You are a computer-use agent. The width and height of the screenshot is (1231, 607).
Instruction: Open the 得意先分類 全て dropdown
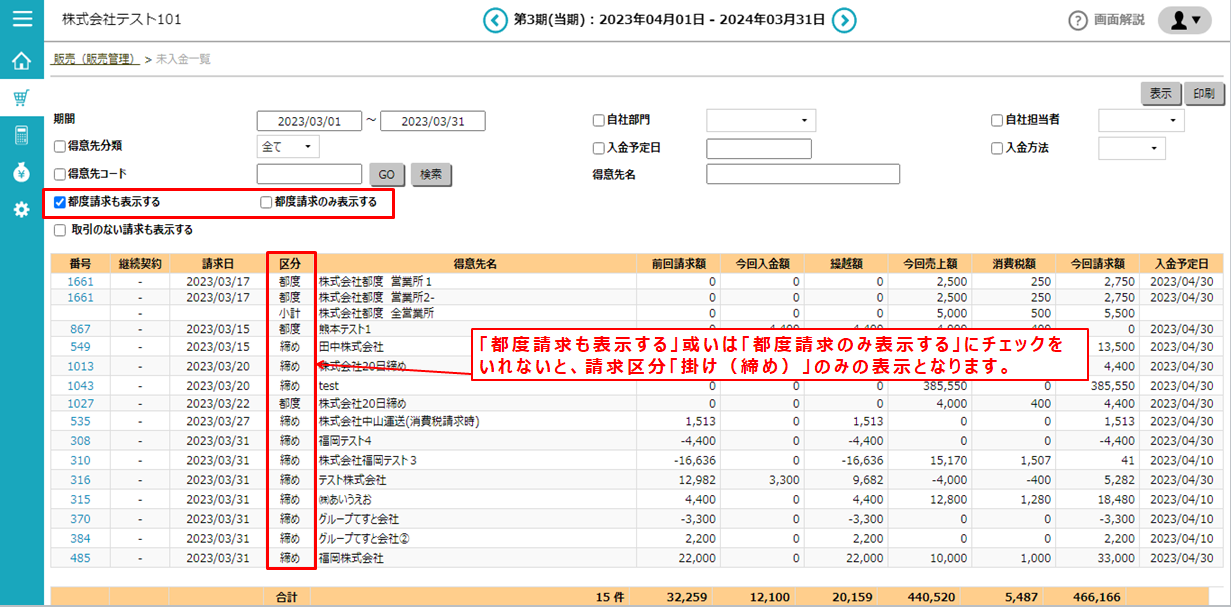[x=287, y=147]
